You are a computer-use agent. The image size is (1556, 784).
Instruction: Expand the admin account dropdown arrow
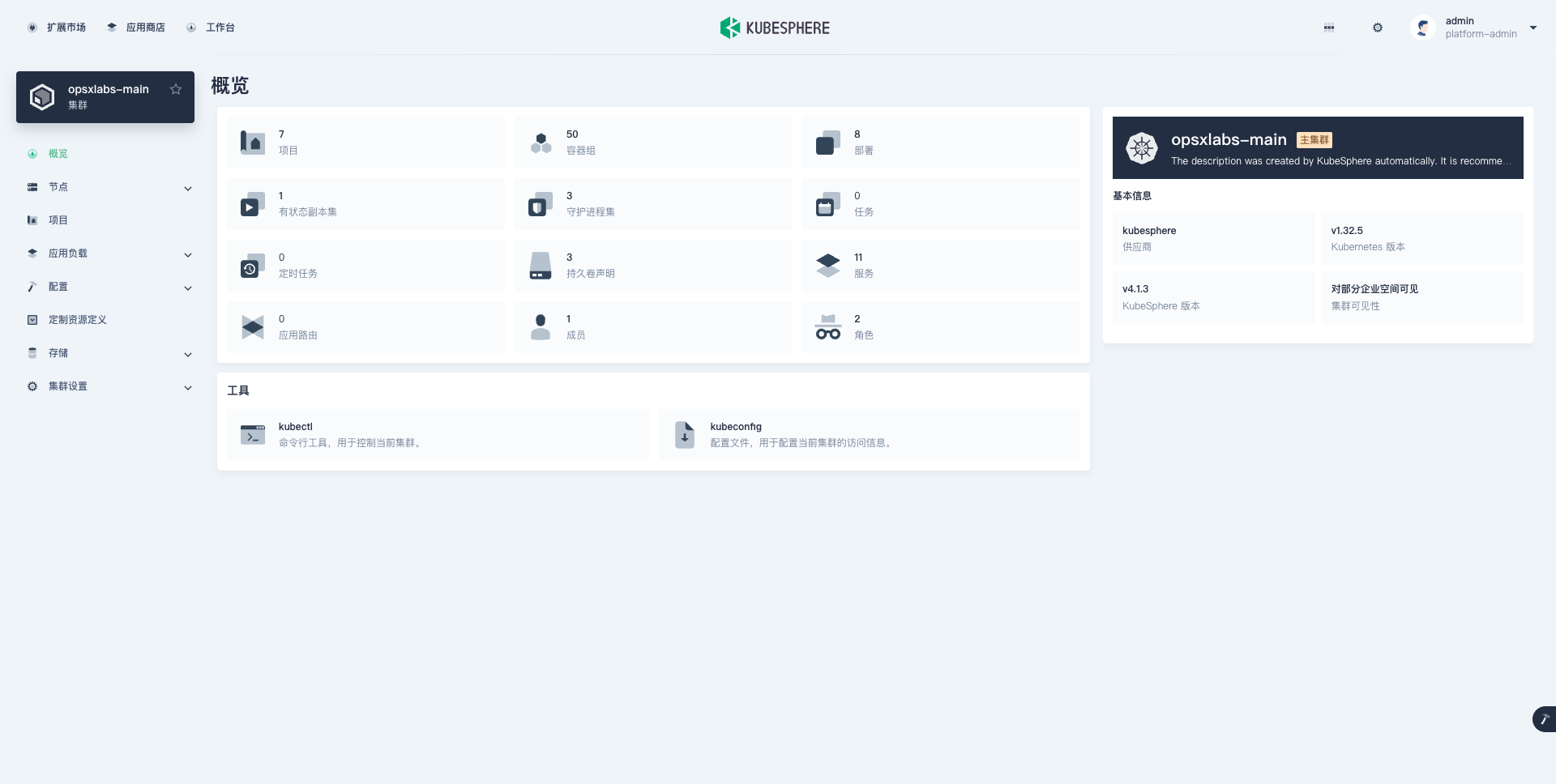click(1533, 28)
